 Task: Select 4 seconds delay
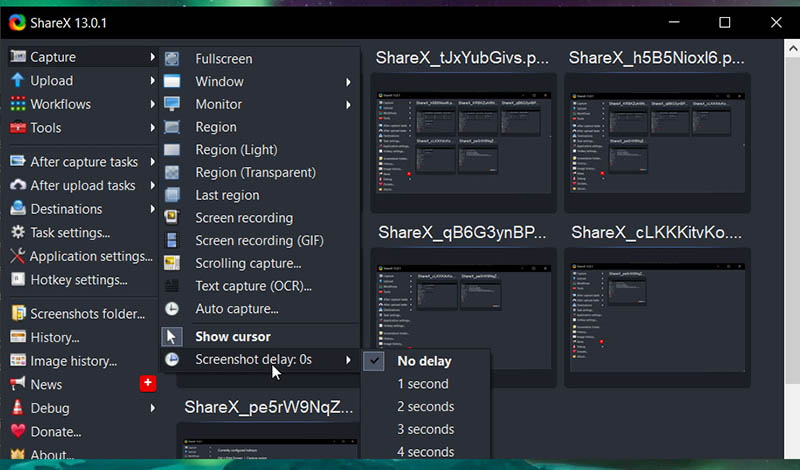point(426,452)
